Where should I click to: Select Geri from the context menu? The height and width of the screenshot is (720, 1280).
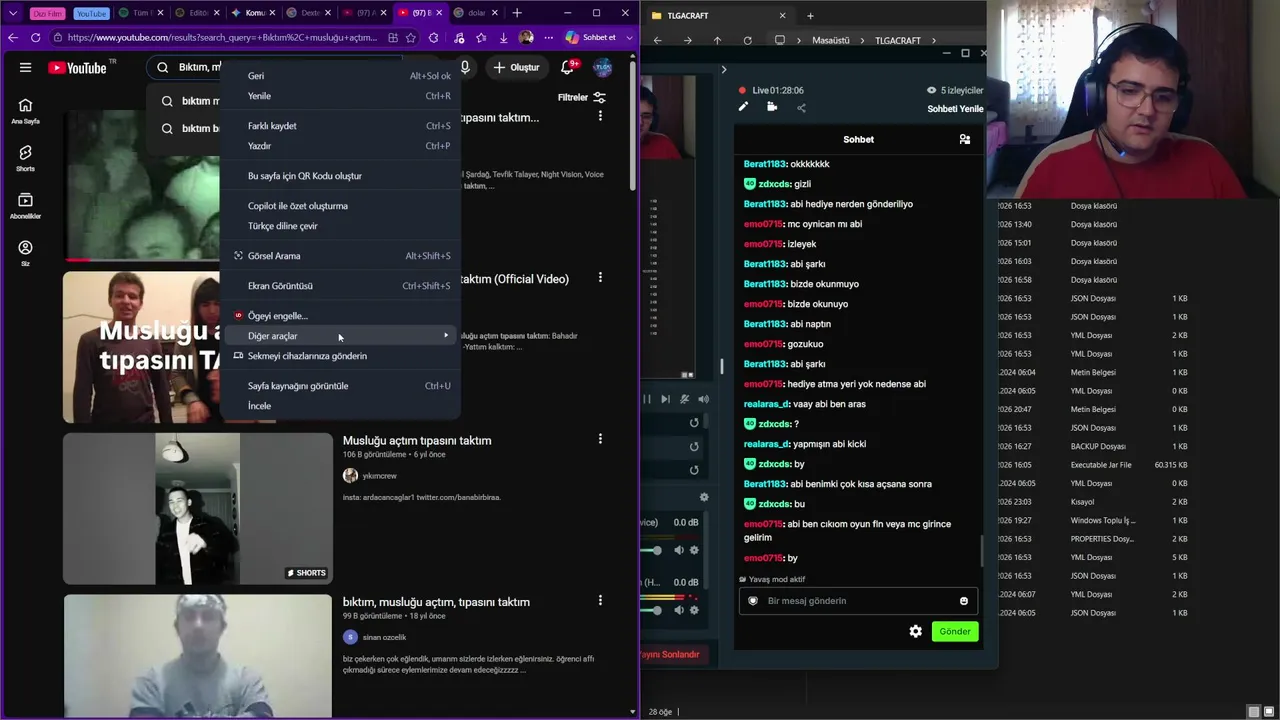(x=340, y=76)
